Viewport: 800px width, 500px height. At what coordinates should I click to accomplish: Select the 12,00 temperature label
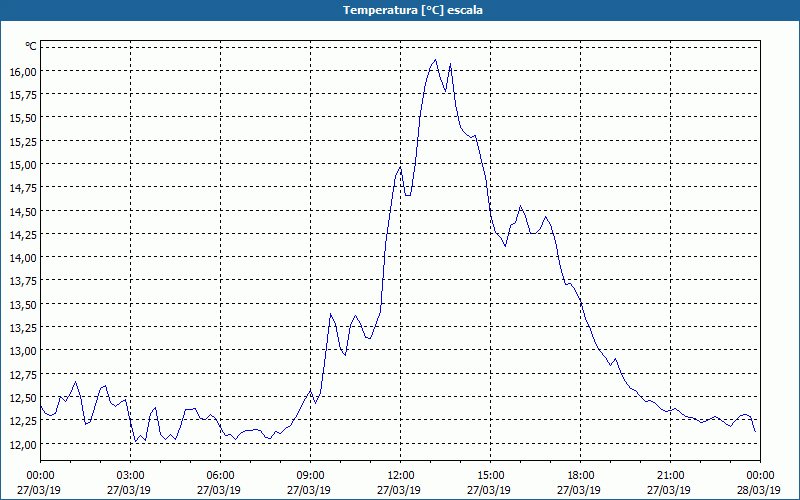point(23,444)
